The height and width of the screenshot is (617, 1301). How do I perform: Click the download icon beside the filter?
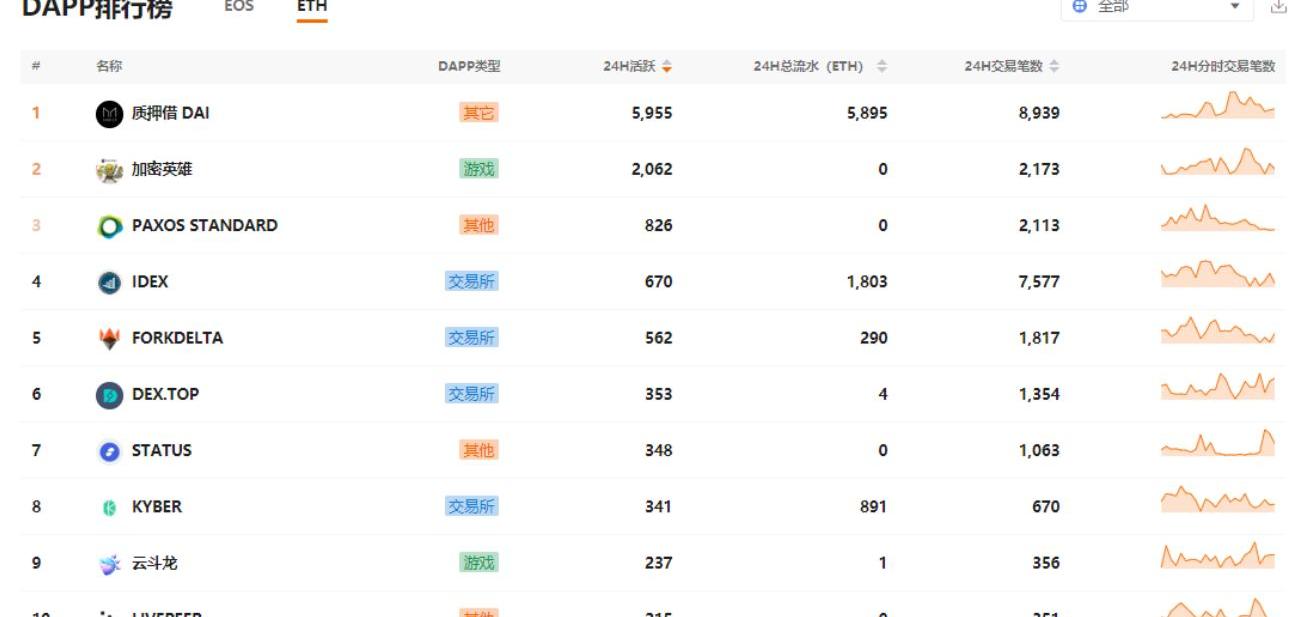[1278, 6]
